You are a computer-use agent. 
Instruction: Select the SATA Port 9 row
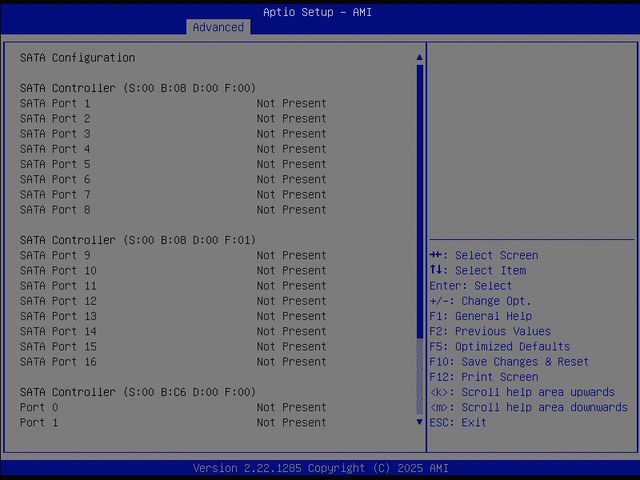pos(173,255)
